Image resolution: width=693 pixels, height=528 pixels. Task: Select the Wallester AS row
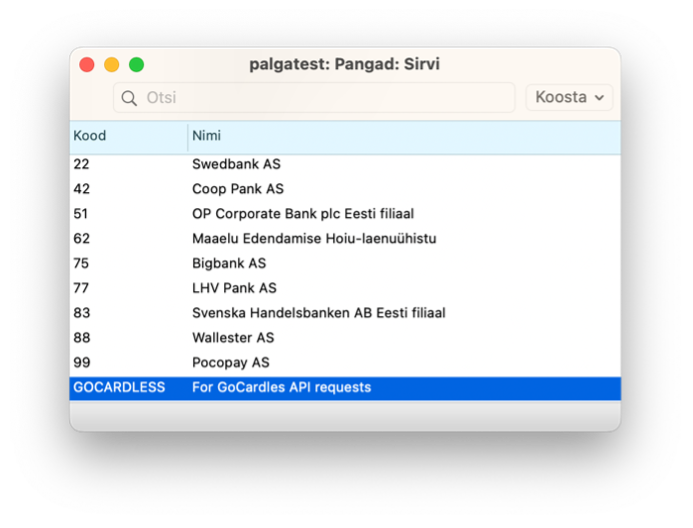click(x=345, y=338)
